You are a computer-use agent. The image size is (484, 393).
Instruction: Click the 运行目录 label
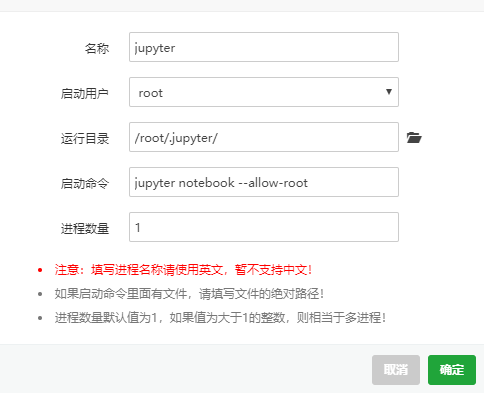[85, 139]
